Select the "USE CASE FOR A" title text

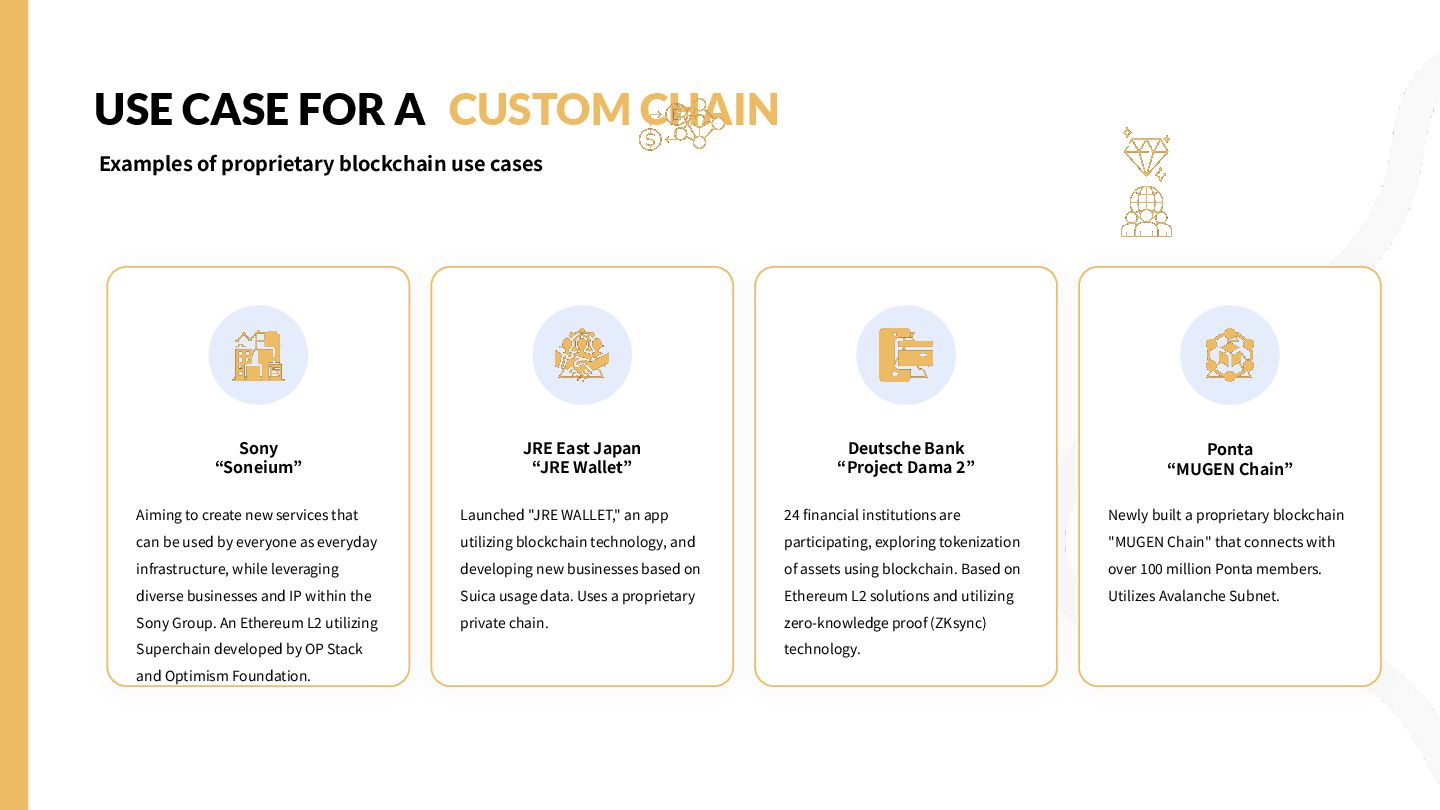260,109
